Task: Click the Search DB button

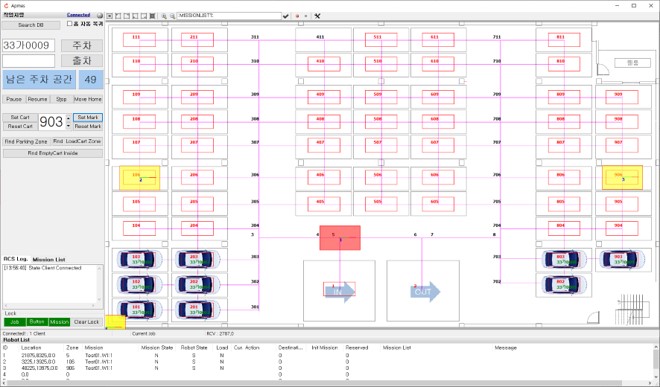Action: 31,25
